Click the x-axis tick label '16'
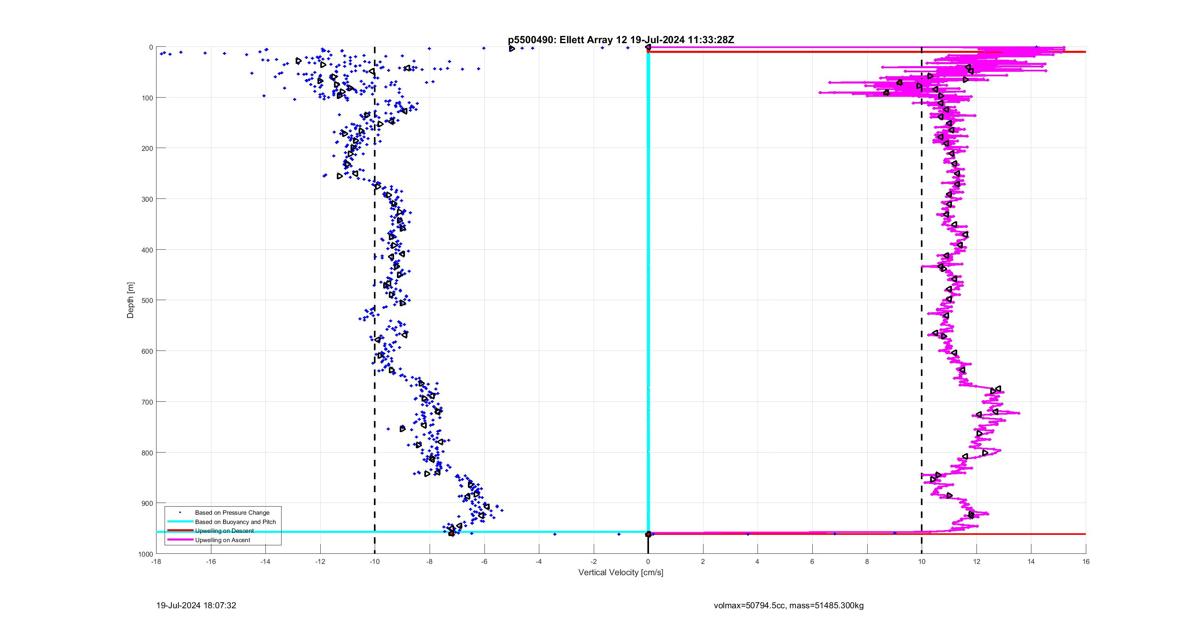1200x622 pixels. click(1086, 561)
